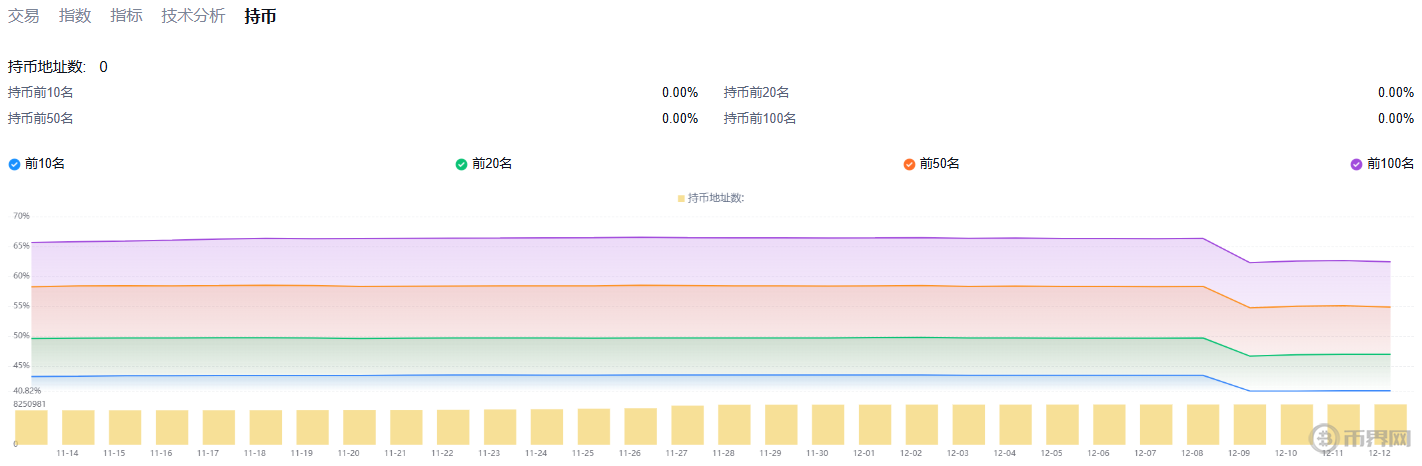Toggle the green 前20名 series checkbox
Screen dimensions: 1422x466
pos(461,164)
